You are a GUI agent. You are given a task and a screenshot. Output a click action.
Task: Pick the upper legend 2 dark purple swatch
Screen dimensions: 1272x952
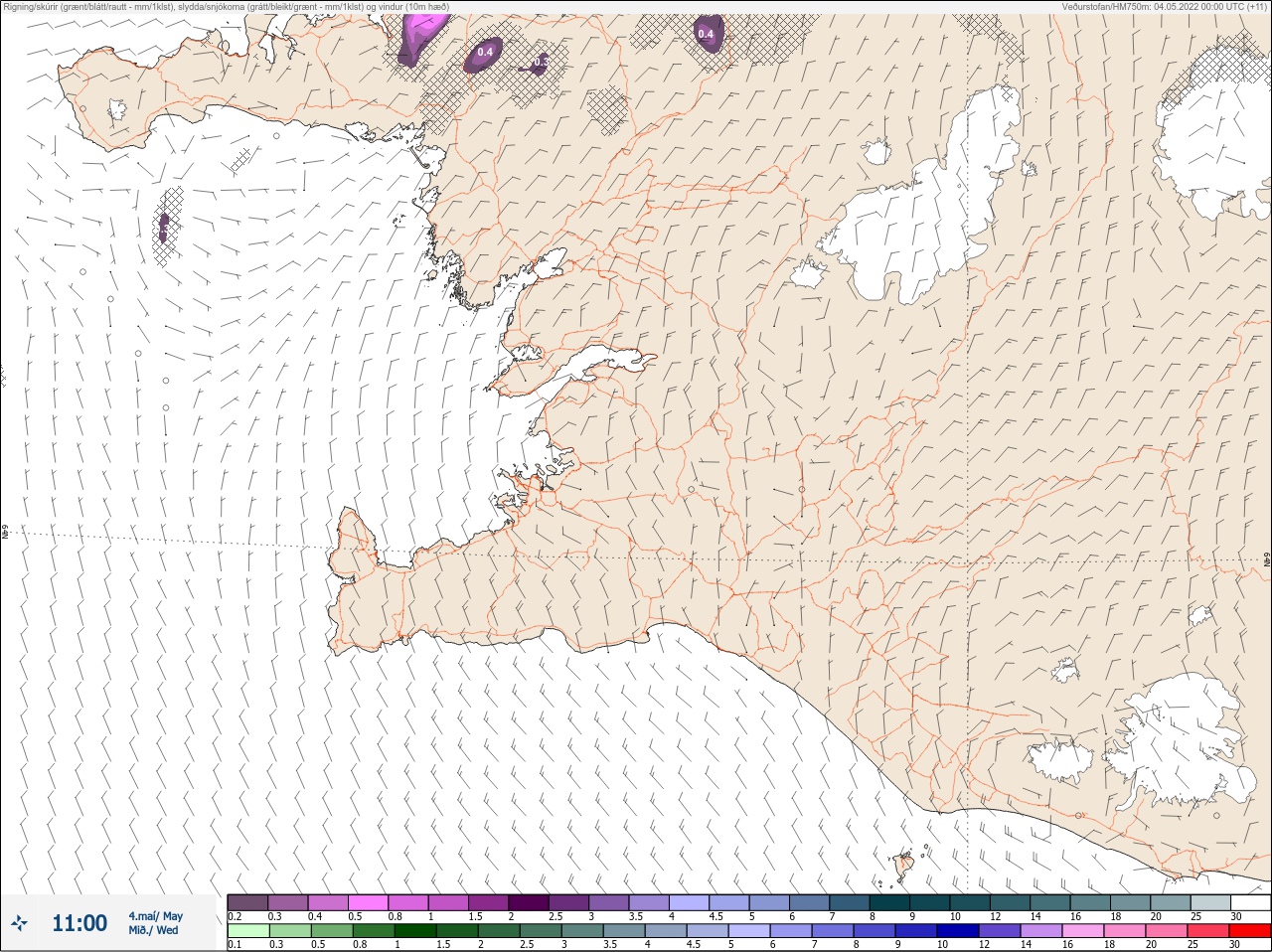pyautogui.click(x=529, y=902)
